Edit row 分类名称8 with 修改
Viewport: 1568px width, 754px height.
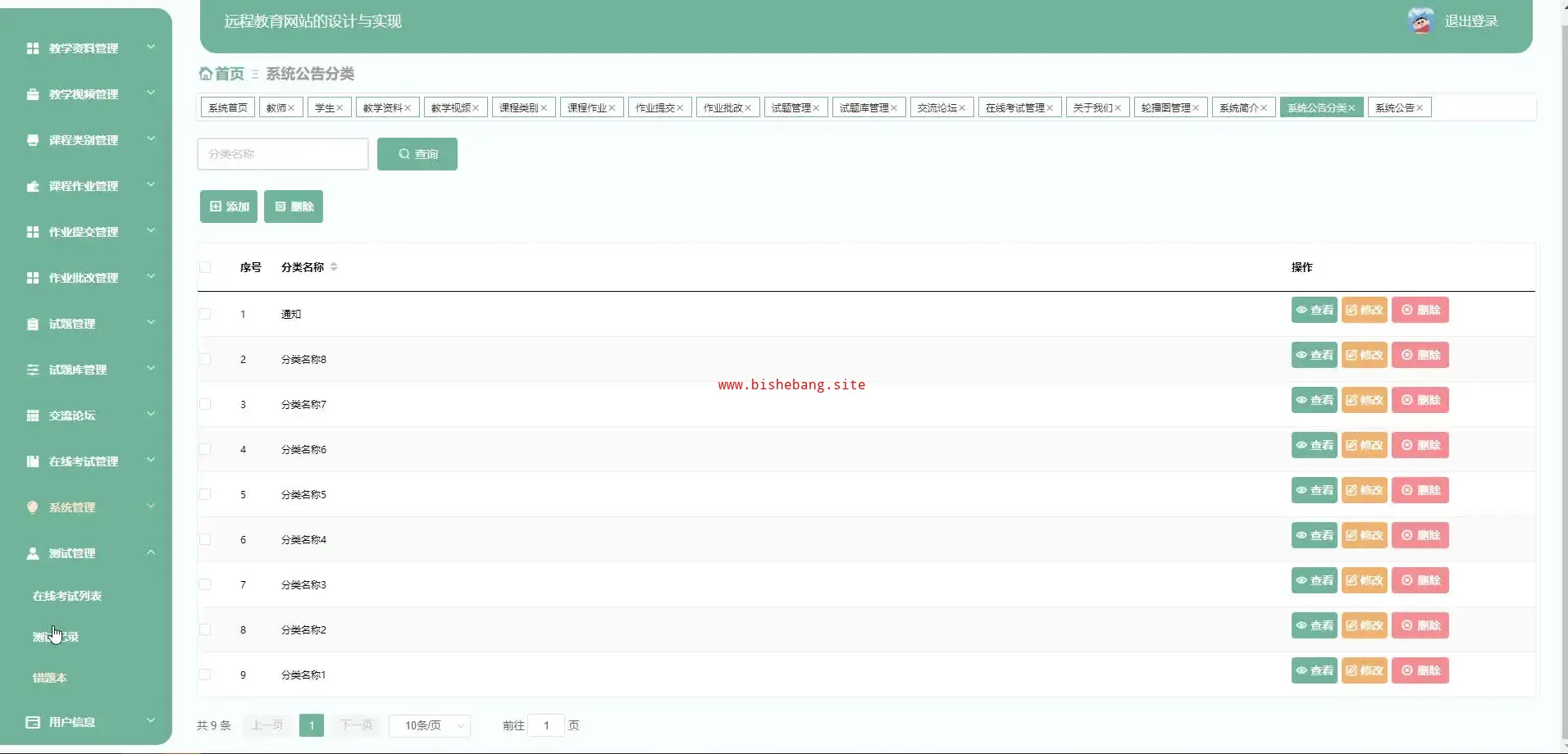[x=1365, y=355]
